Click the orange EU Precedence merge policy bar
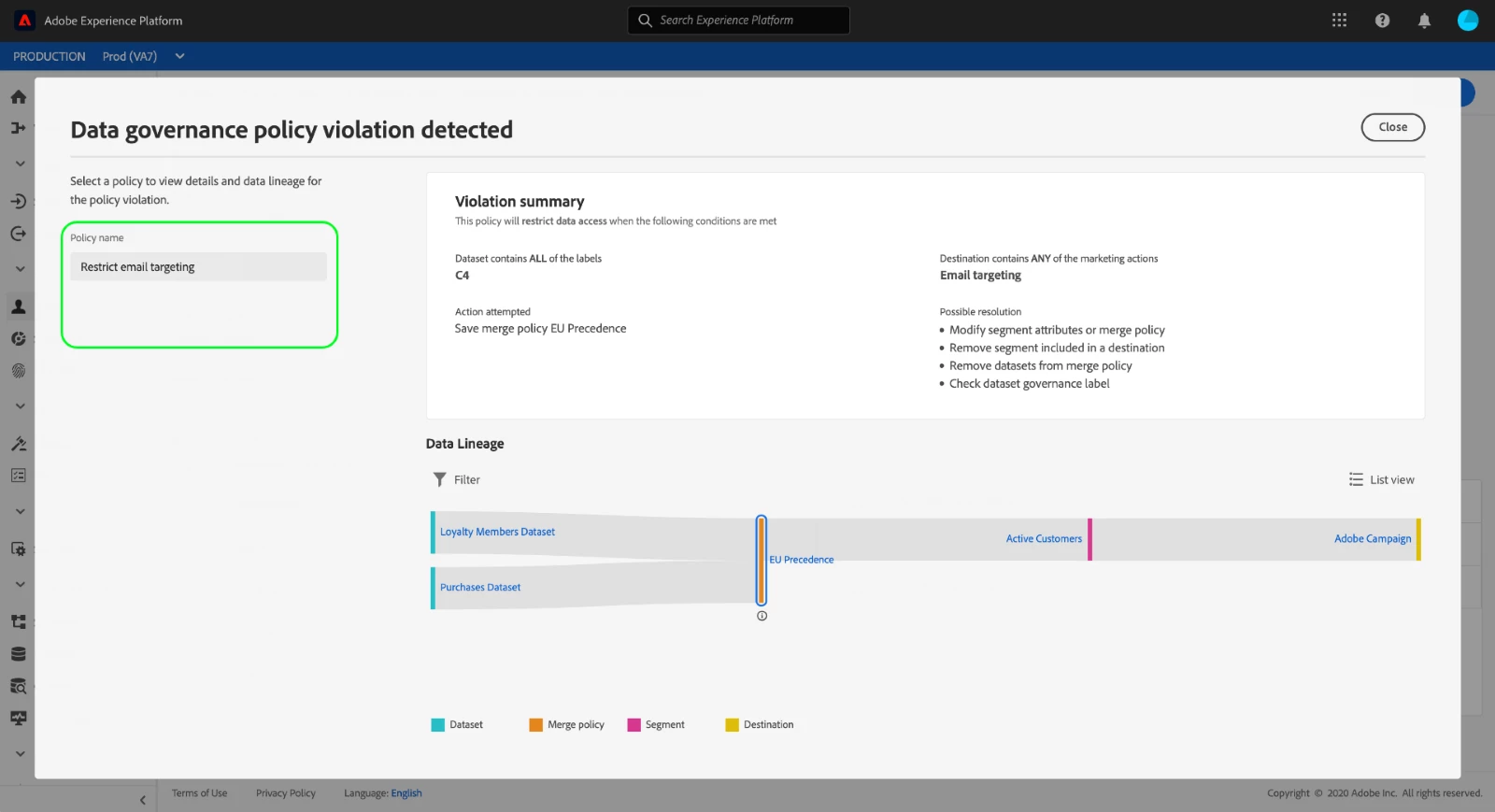This screenshot has width=1495, height=812. click(x=762, y=561)
